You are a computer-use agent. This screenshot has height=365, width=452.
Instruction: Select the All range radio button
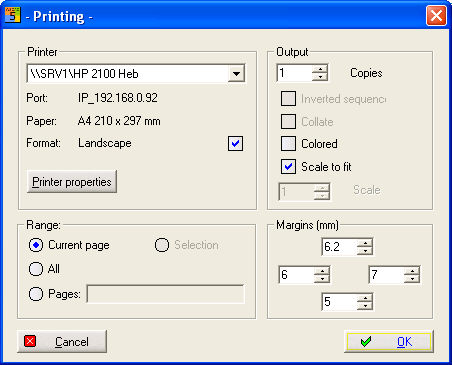pos(36,269)
